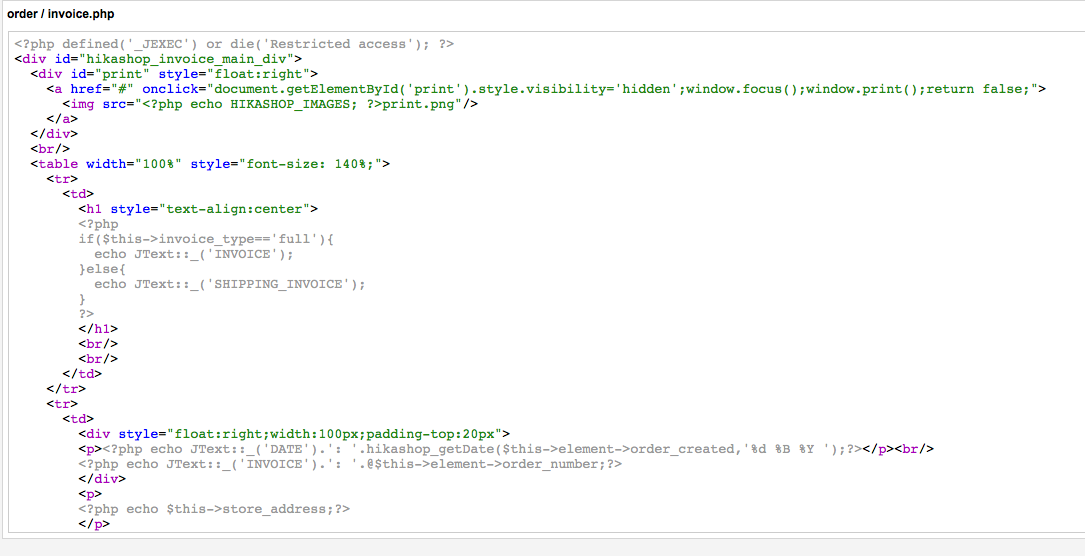Place cursor in the PHP defined('_JEXEC') line
Image resolution: width=1085 pixels, height=556 pixels.
234,44
